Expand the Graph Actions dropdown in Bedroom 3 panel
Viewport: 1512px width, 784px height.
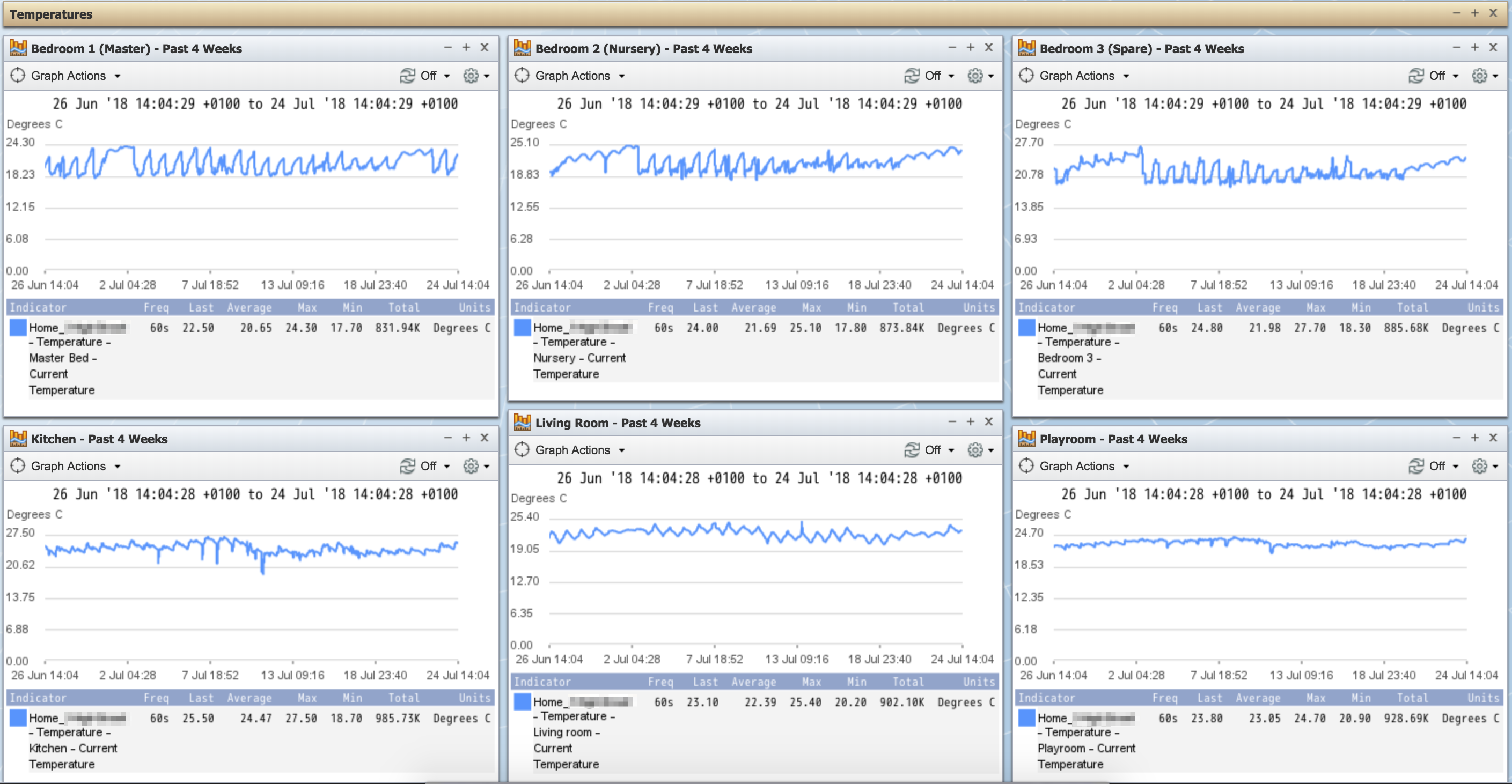pyautogui.click(x=1083, y=76)
